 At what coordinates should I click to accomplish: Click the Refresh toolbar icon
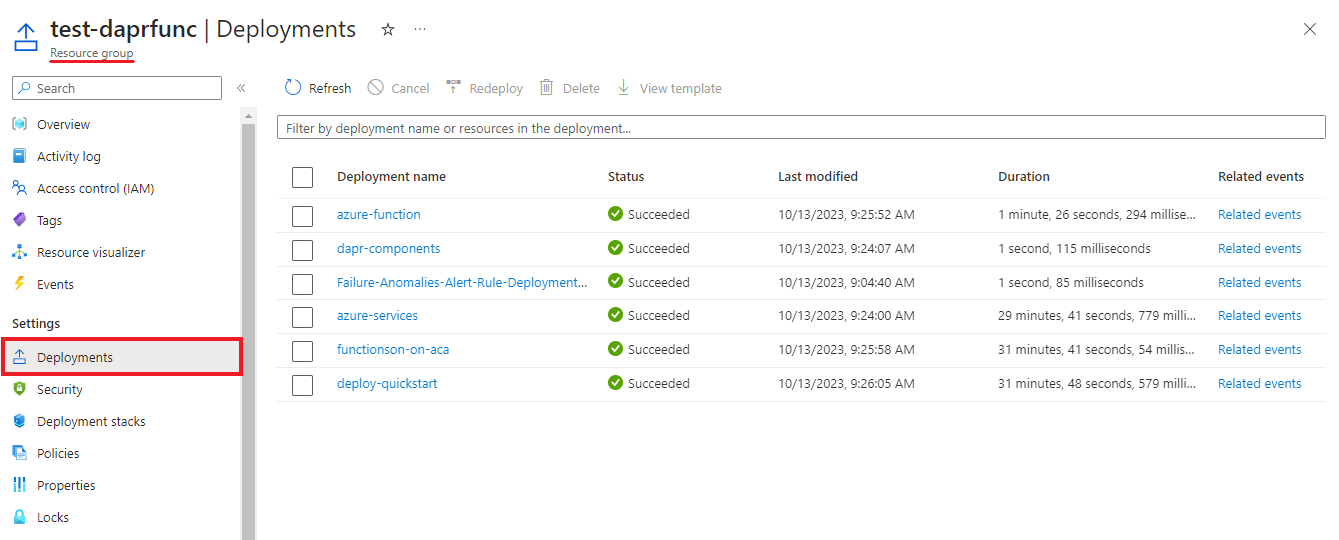point(293,88)
